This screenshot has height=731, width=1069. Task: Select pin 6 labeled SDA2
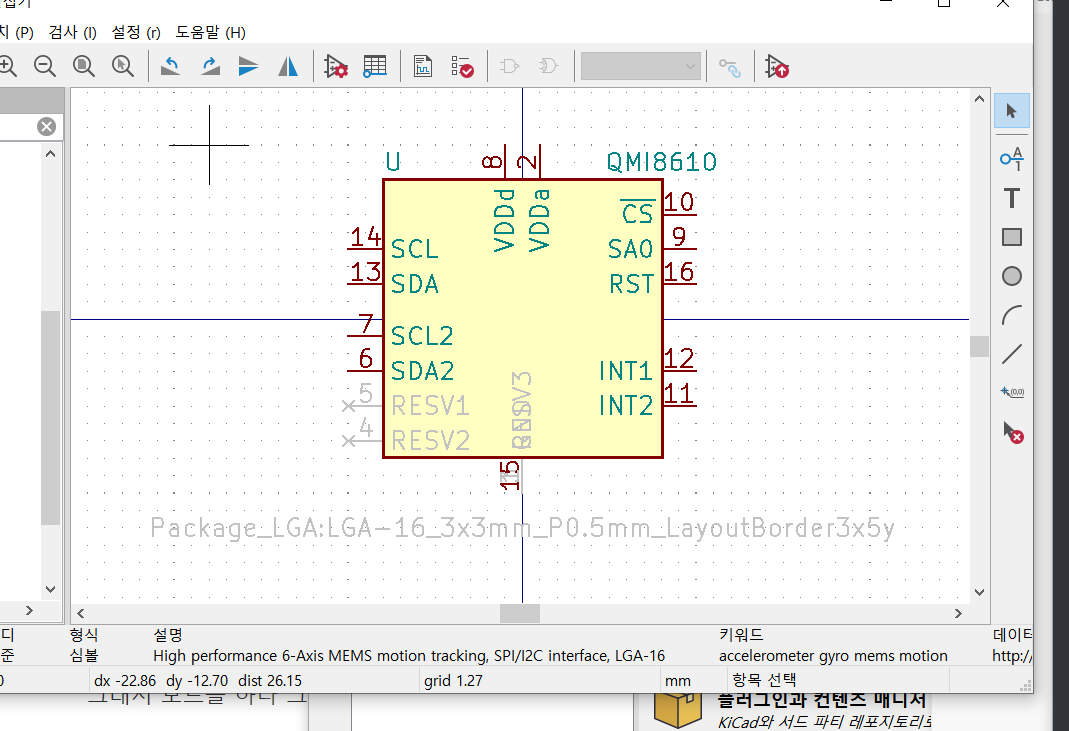tap(365, 370)
